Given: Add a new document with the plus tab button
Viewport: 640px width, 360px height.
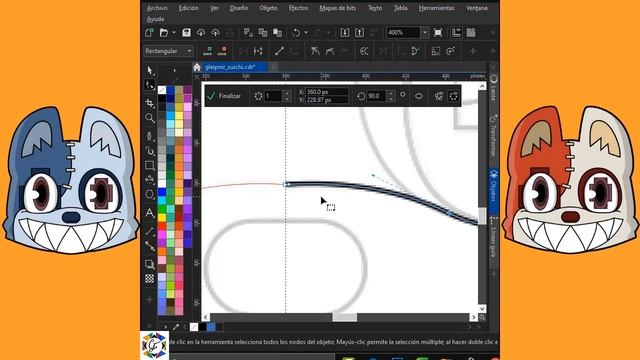Looking at the screenshot, I should pos(273,67).
